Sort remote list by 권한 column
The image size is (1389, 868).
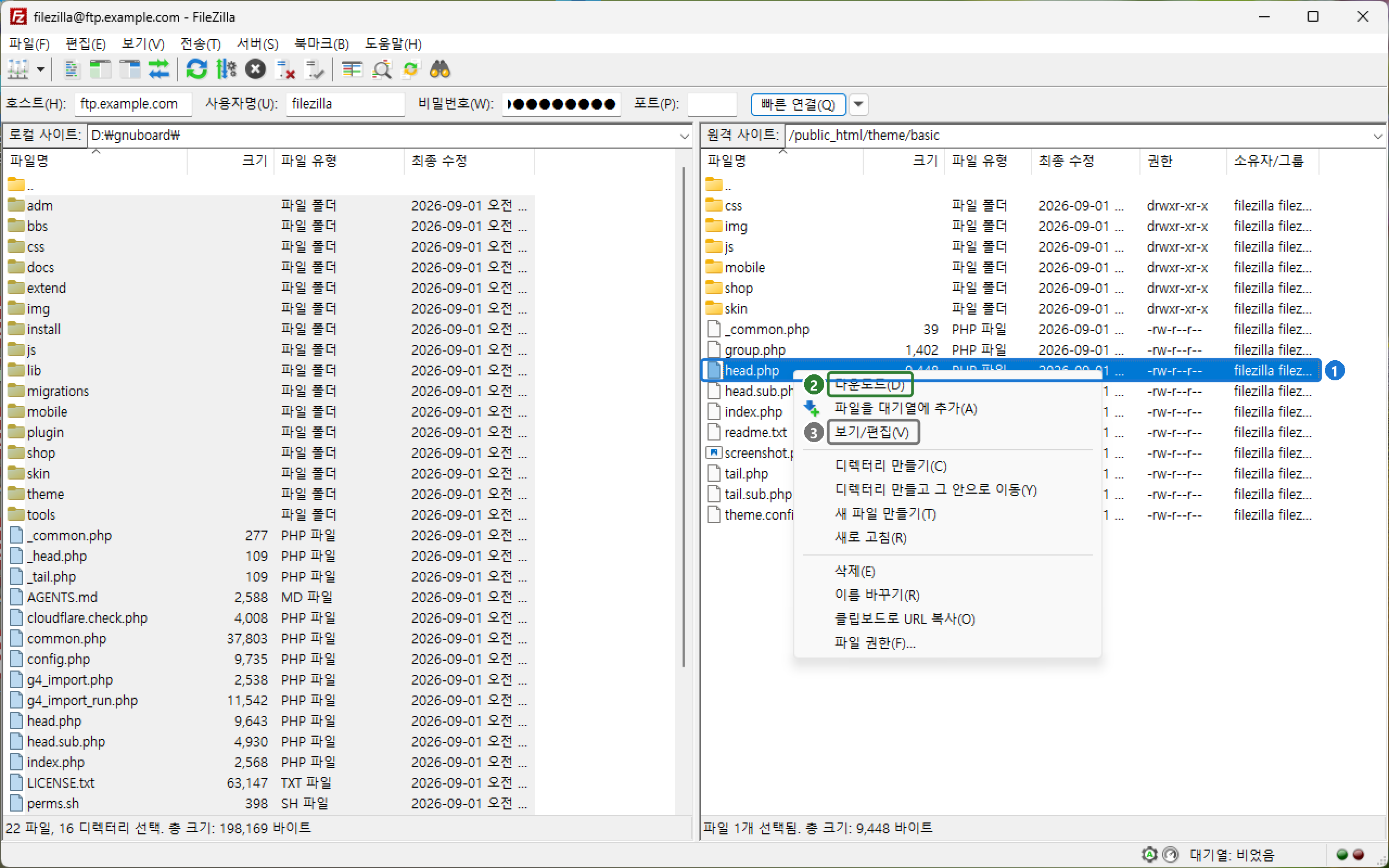1183,161
